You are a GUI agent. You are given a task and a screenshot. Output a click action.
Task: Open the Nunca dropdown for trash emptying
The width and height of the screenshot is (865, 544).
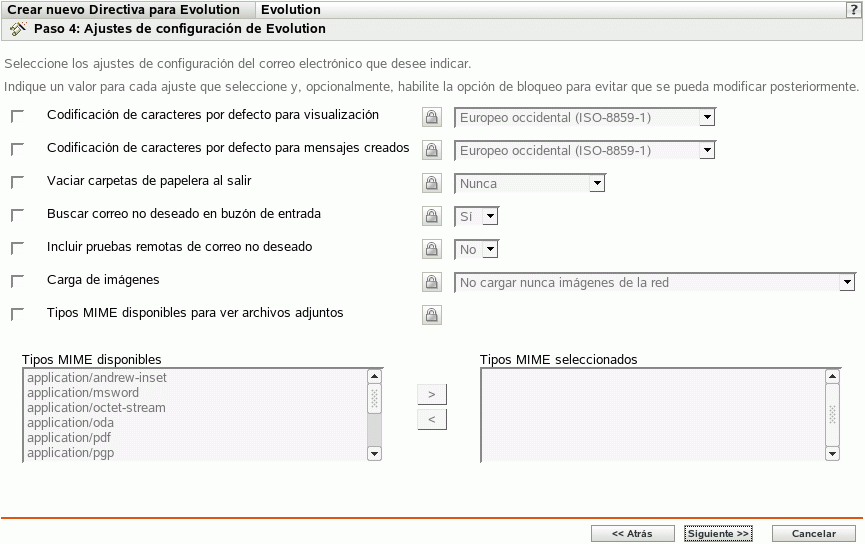(530, 184)
